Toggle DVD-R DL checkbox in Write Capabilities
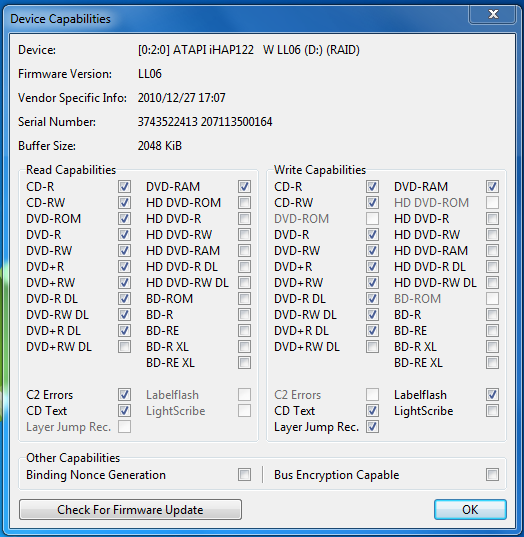Image resolution: width=524 pixels, height=537 pixels. (372, 299)
